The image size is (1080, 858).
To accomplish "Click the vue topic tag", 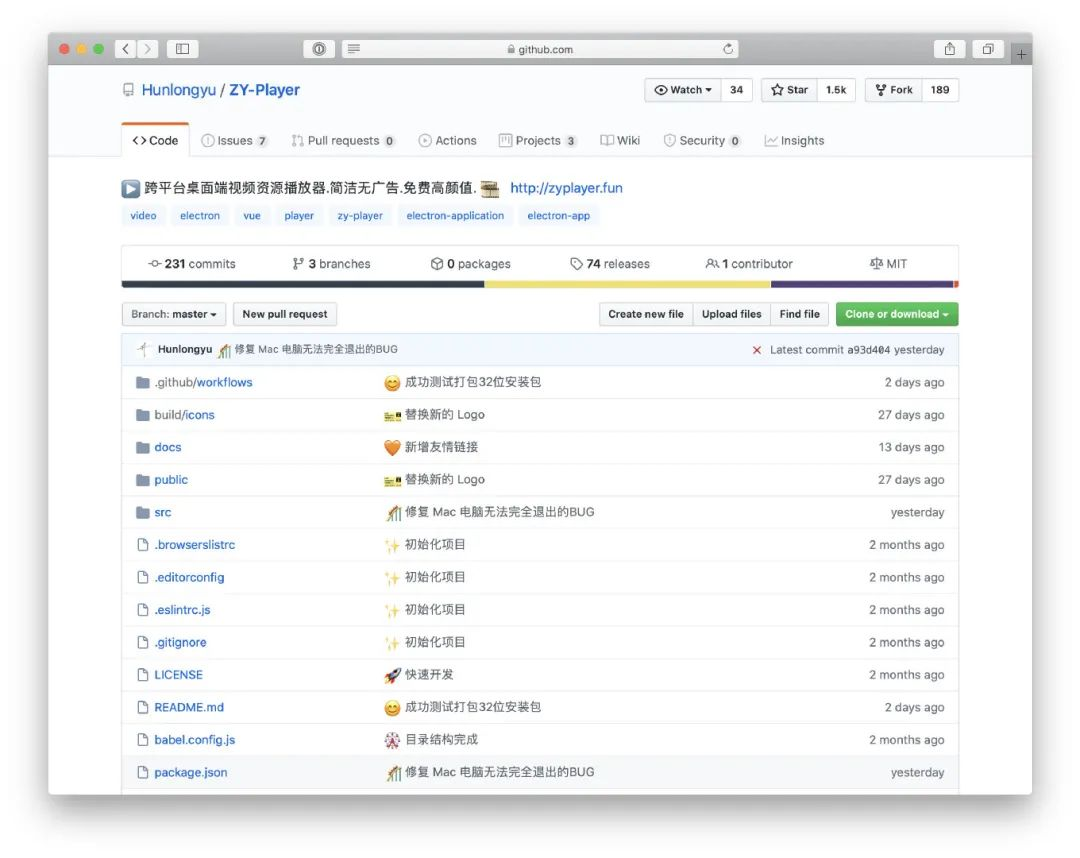I will 252,216.
